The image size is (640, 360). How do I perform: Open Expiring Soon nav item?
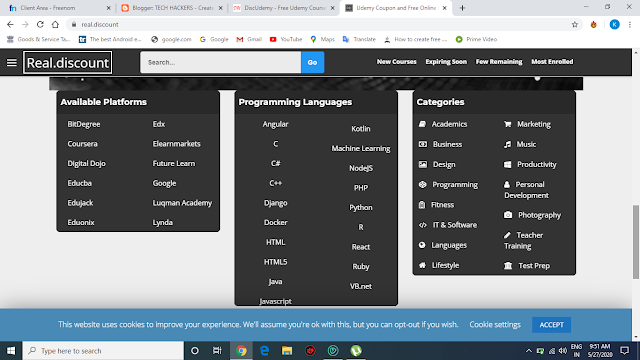[446, 62]
